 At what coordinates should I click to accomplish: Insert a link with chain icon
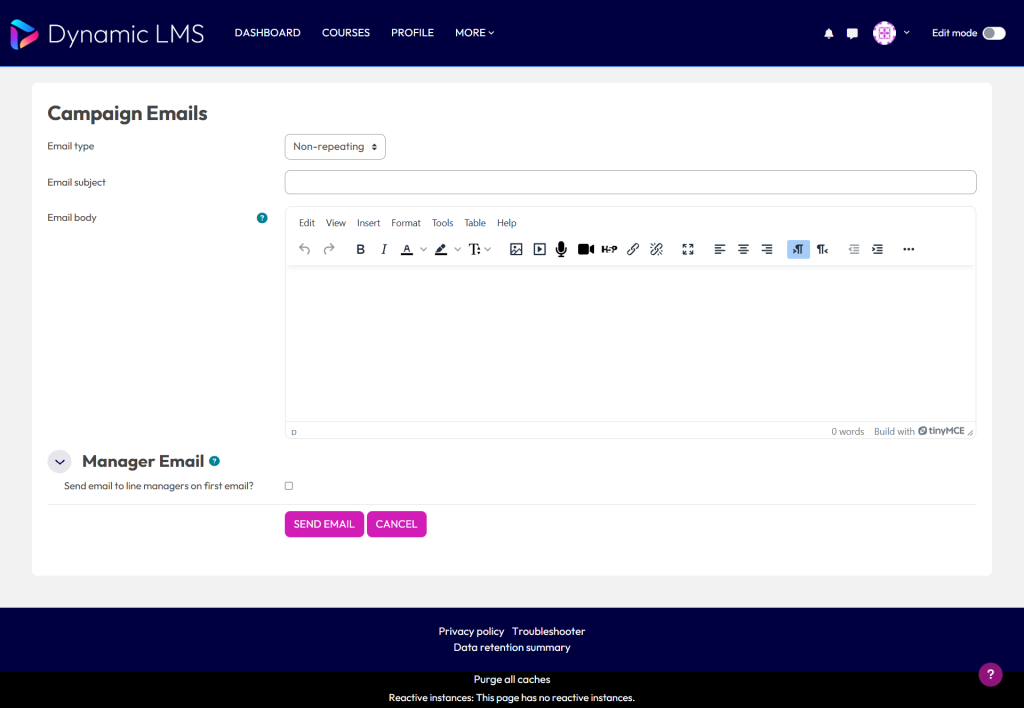pyautogui.click(x=633, y=249)
